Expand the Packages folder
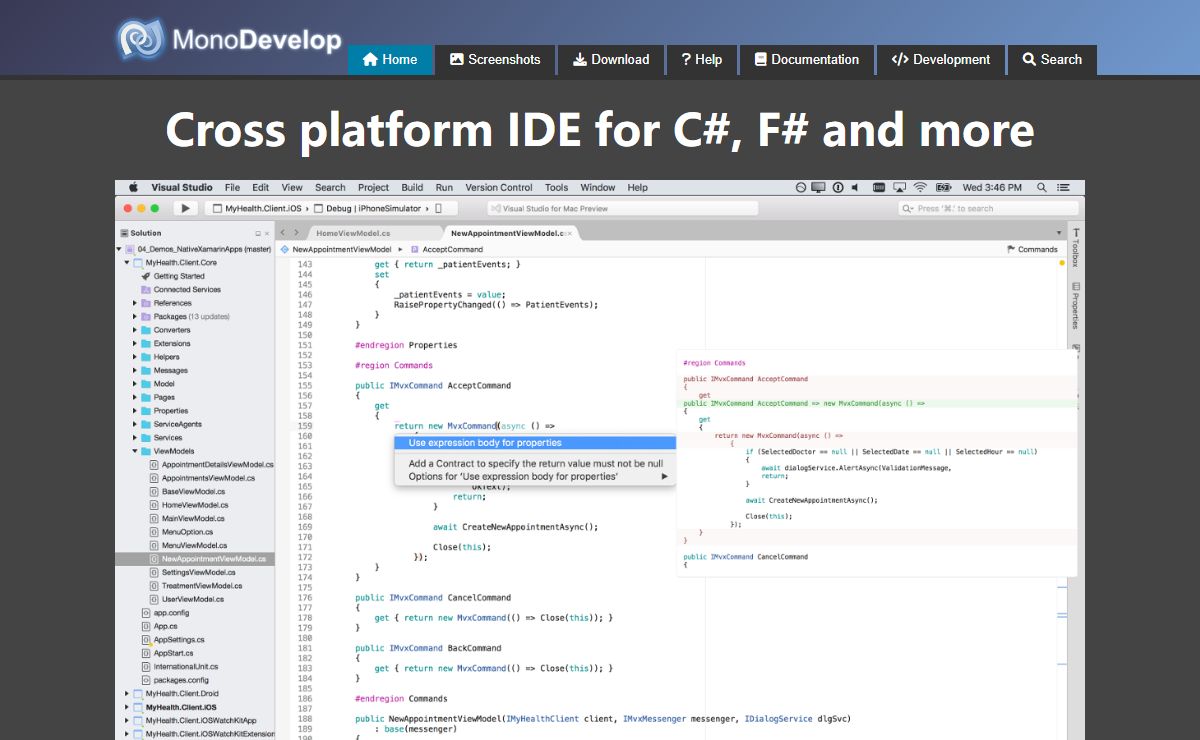The height and width of the screenshot is (740, 1200). 134,316
